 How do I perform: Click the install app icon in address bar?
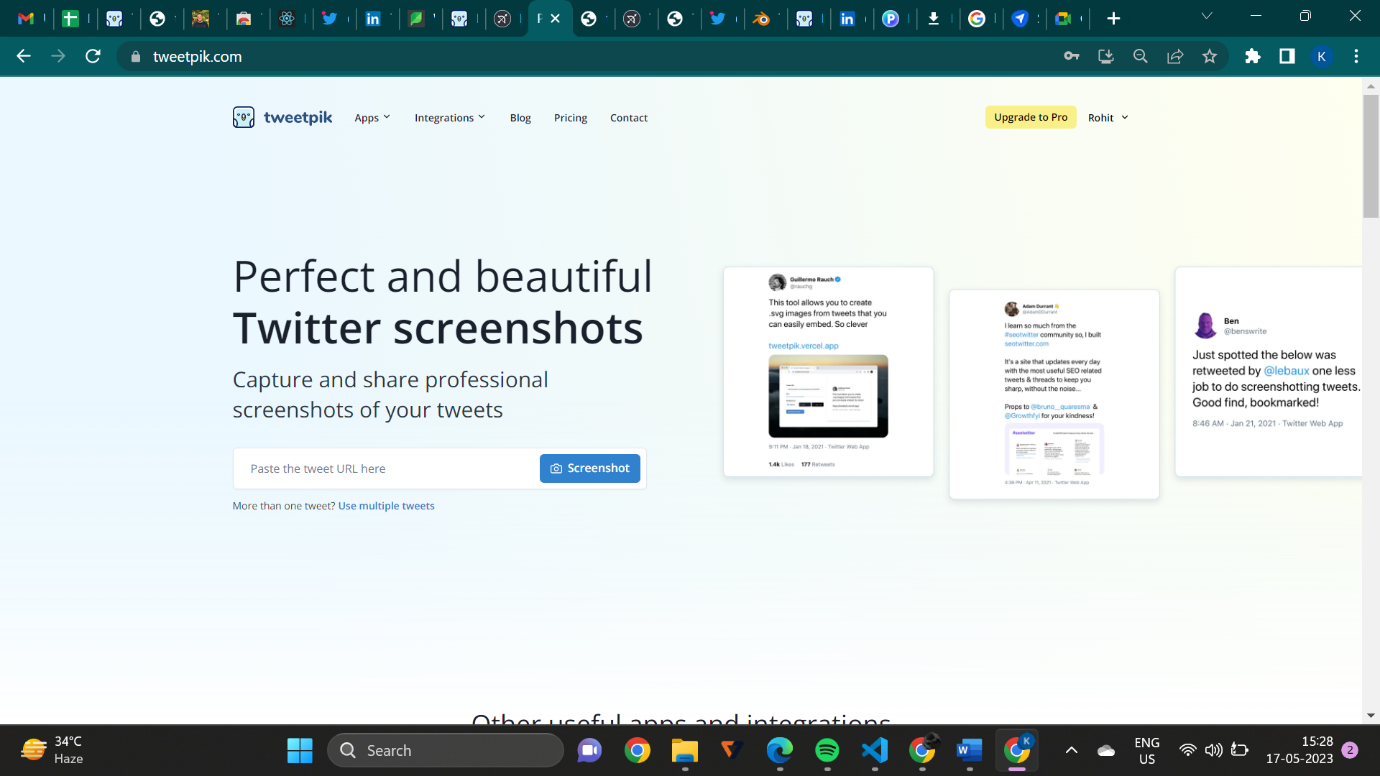tap(1105, 57)
